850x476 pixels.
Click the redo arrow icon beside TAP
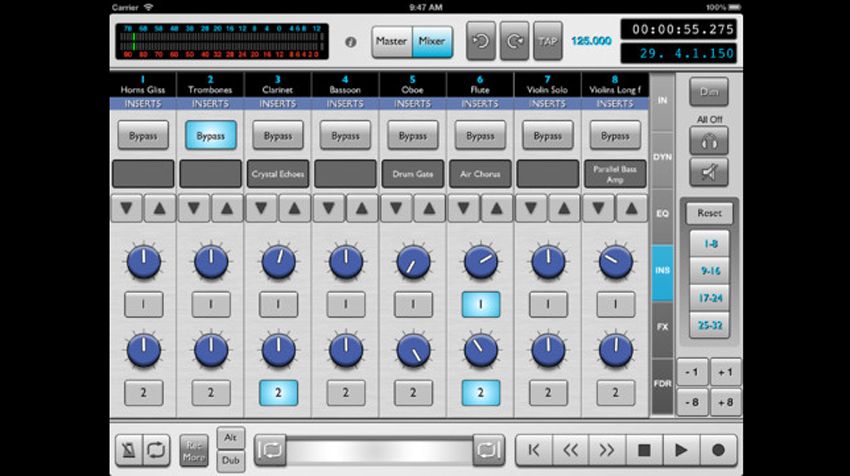pyautogui.click(x=514, y=41)
